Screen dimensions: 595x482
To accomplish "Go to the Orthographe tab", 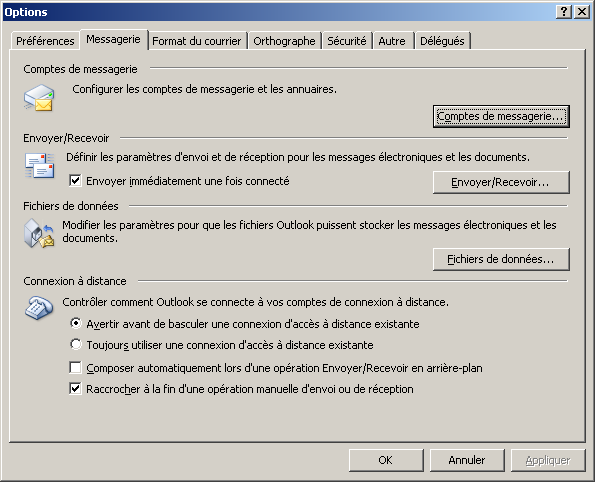I will point(284,41).
